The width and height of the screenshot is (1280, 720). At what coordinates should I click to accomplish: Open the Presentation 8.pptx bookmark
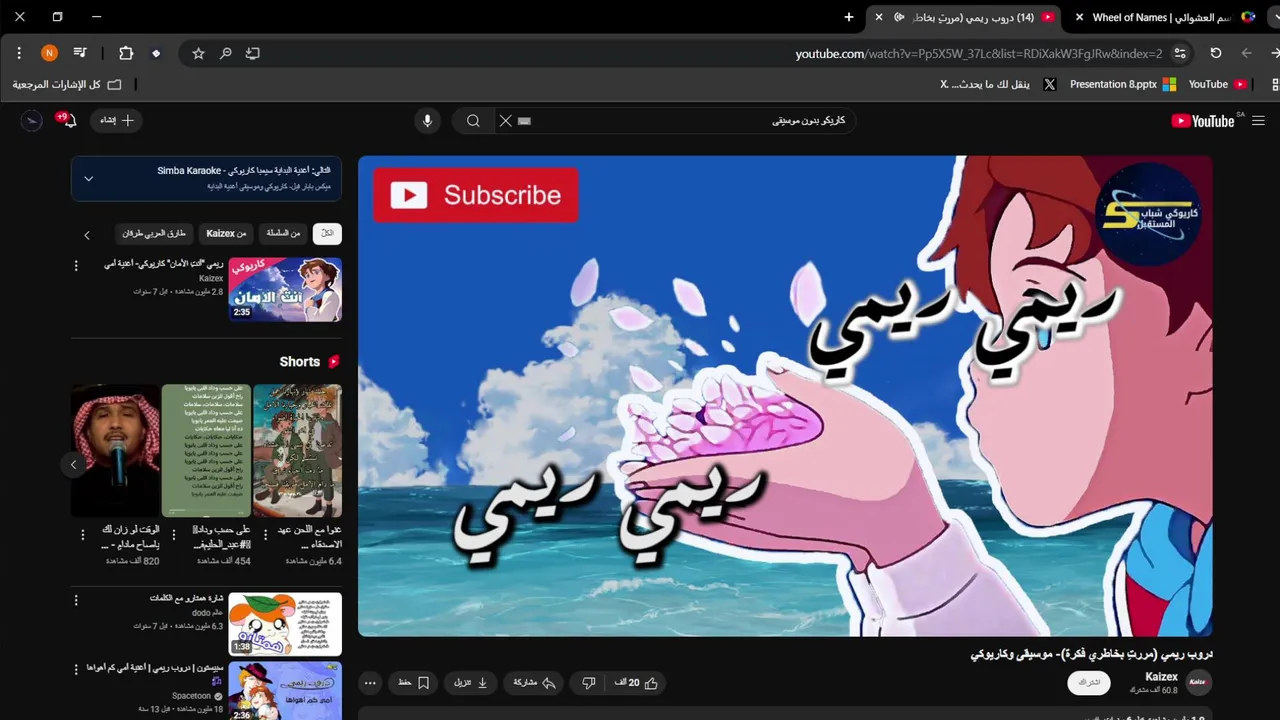[1122, 85]
